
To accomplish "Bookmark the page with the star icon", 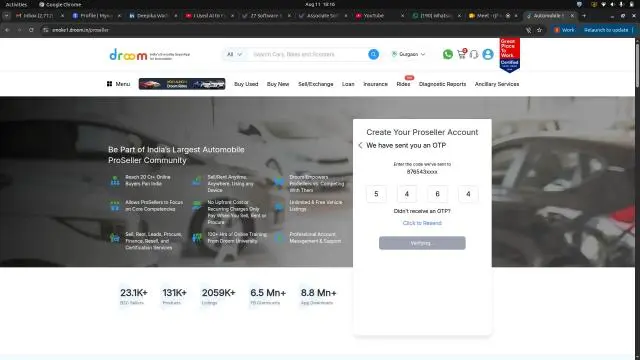I will 539,30.
